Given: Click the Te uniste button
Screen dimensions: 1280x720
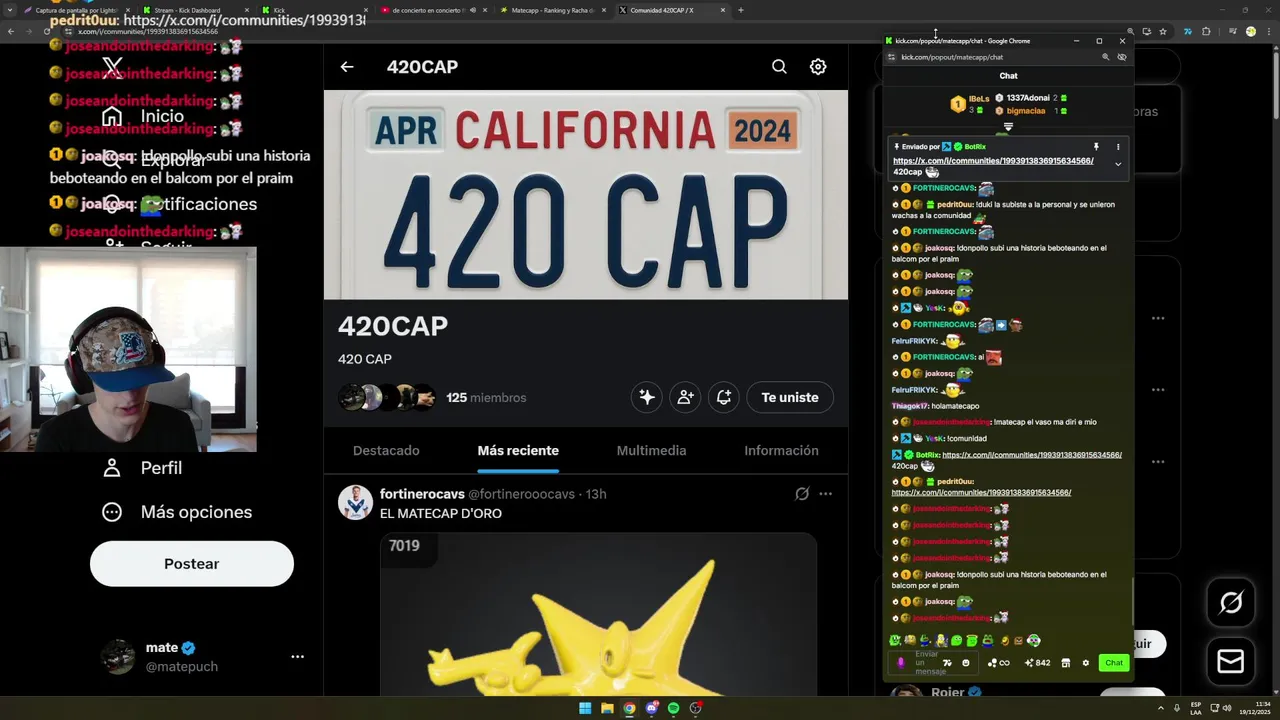Looking at the screenshot, I should pos(790,397).
